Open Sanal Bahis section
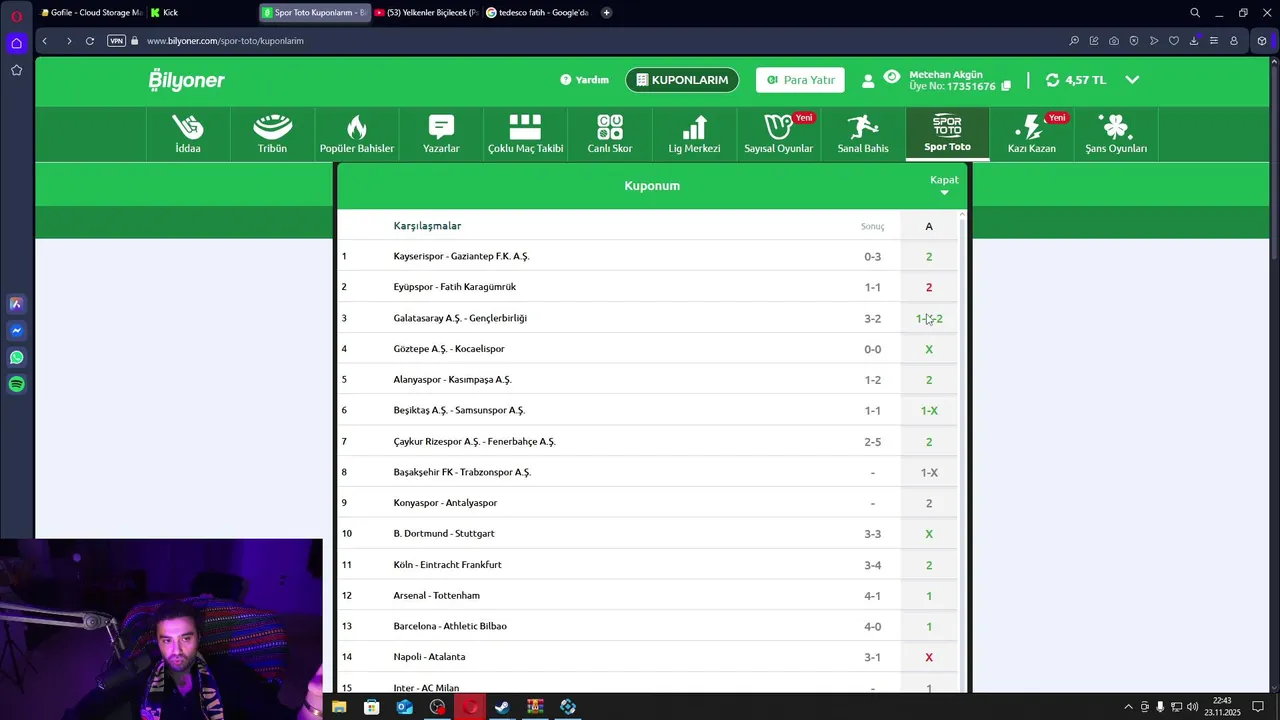 [863, 134]
